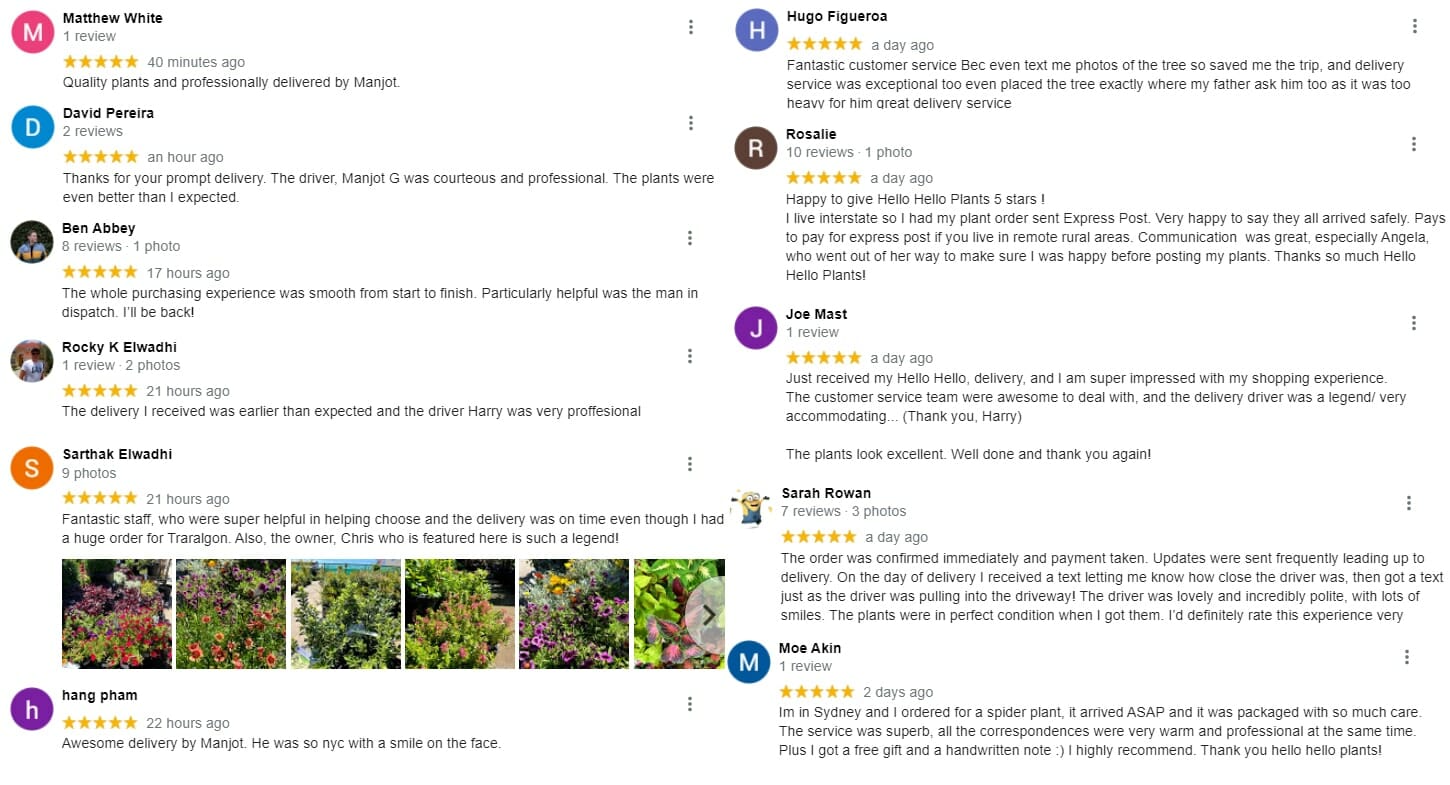Click the five-star rating on Moe Akin's review

point(817,692)
